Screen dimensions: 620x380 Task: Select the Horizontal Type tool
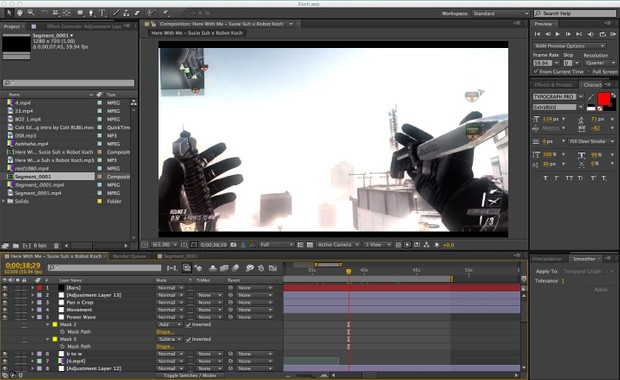coord(102,13)
